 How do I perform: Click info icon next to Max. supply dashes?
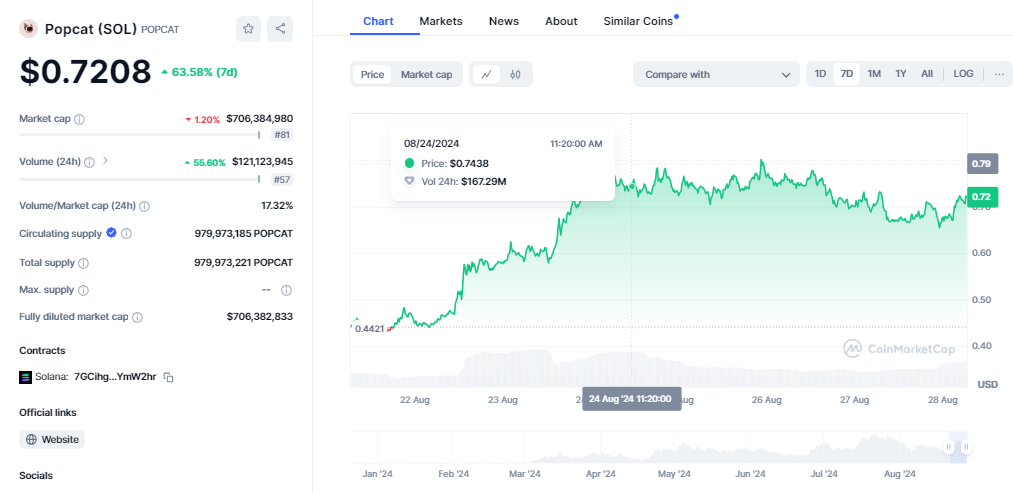[286, 291]
